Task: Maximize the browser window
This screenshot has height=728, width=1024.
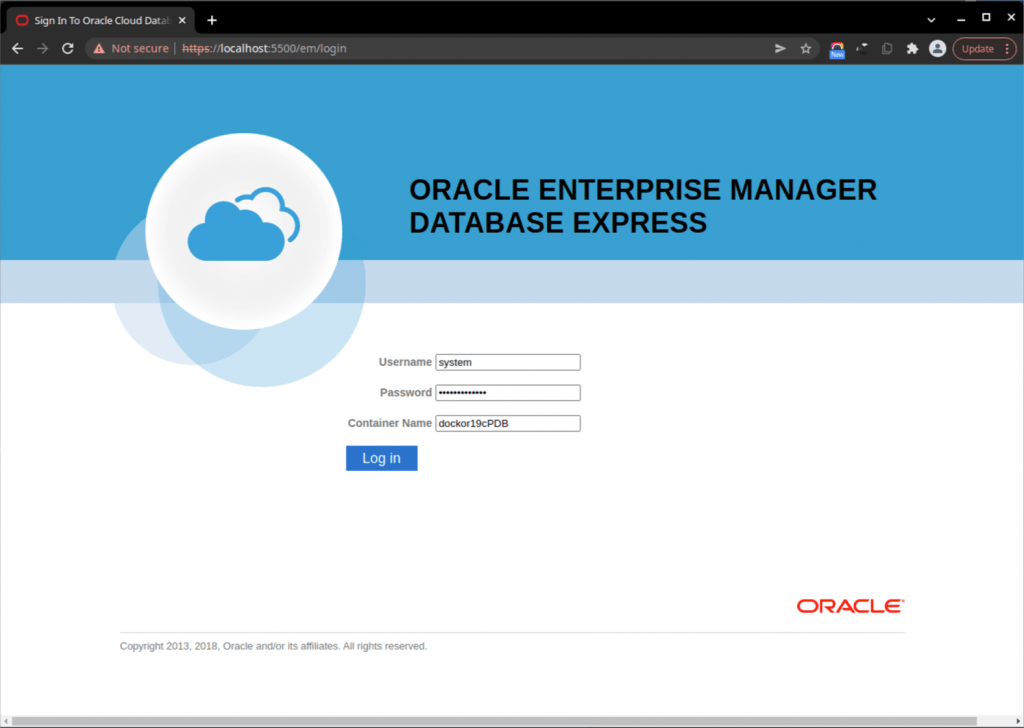Action: 986,18
